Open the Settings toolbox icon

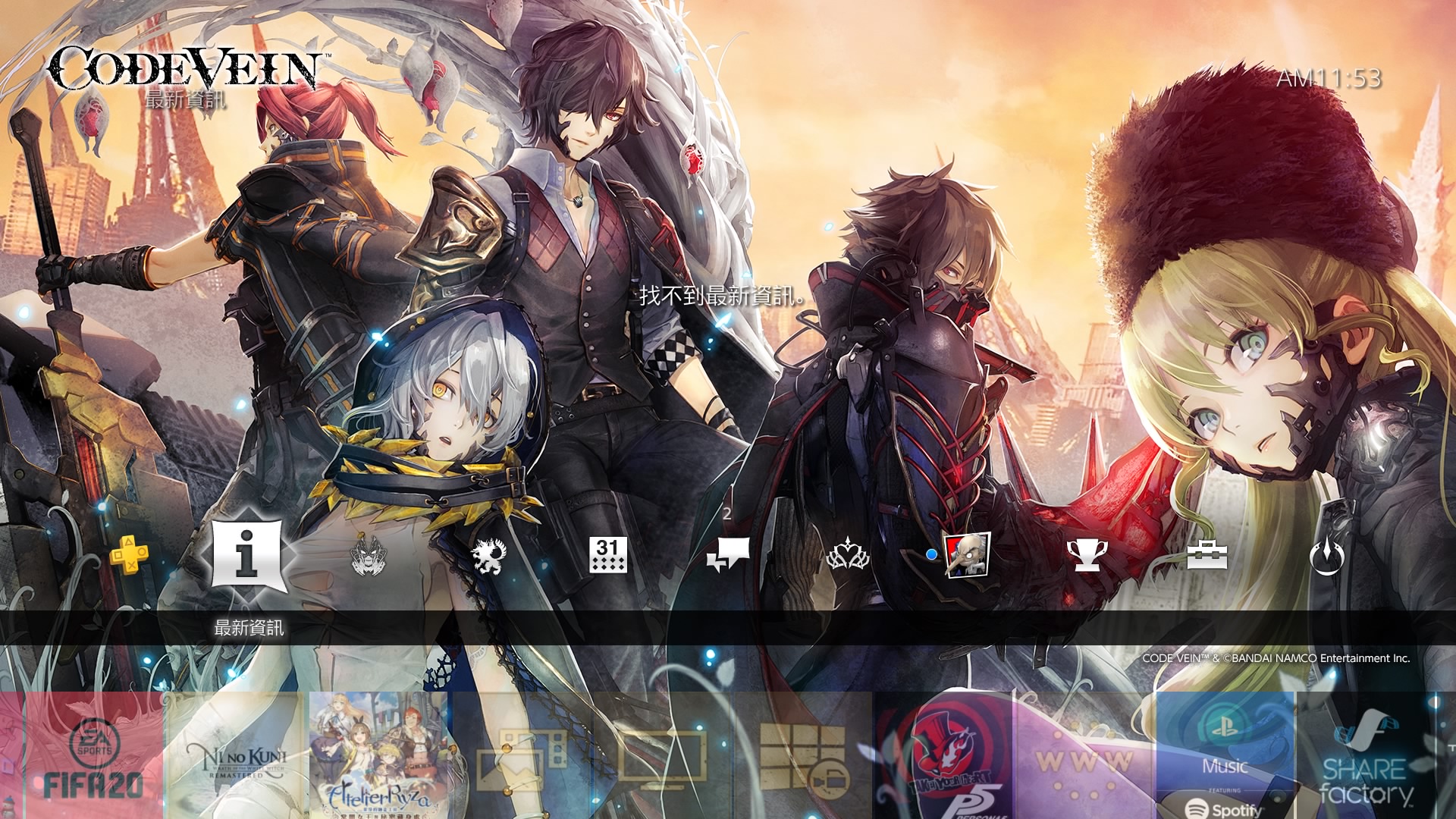pyautogui.click(x=1207, y=556)
